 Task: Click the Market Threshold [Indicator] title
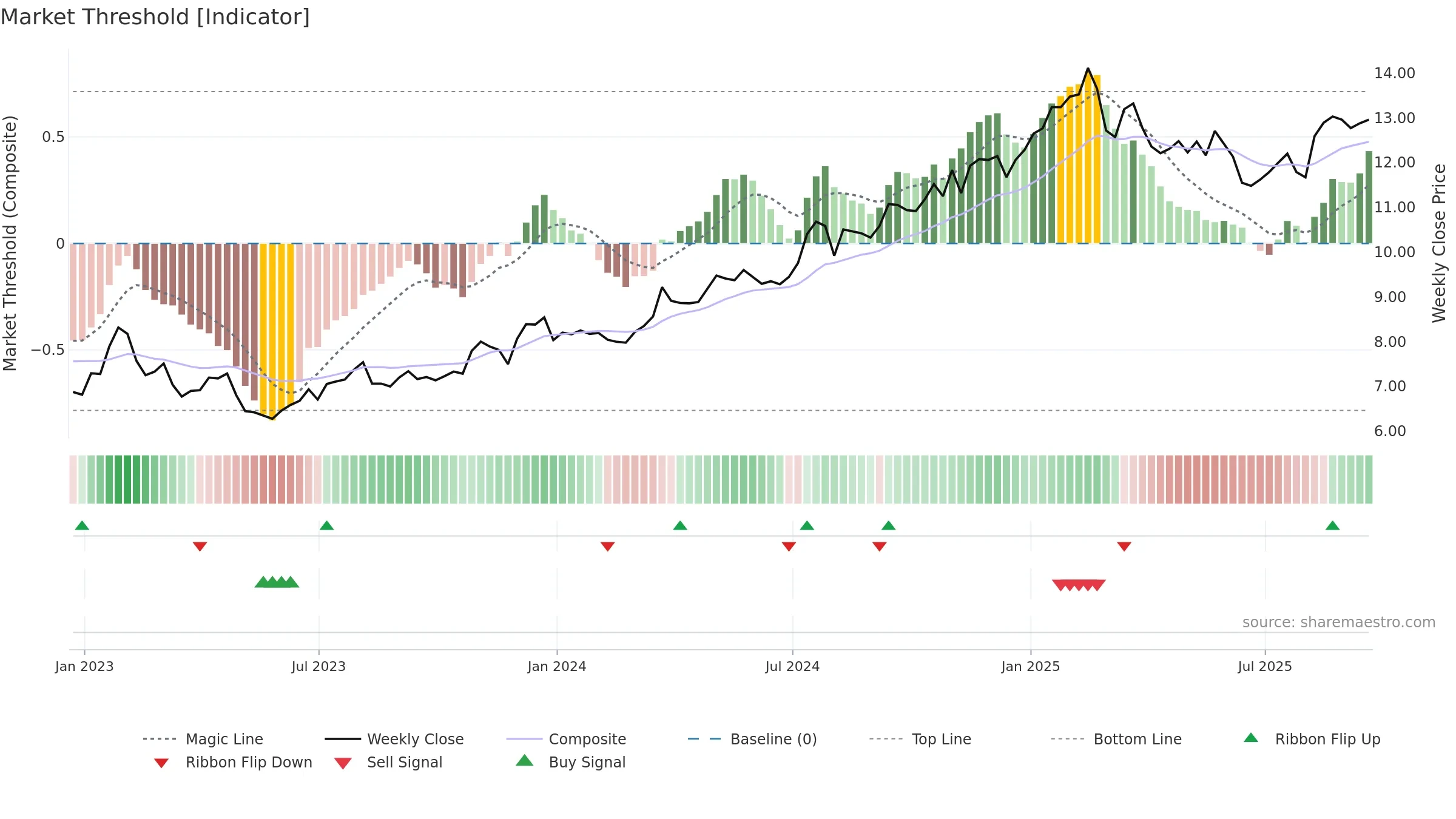pos(155,17)
